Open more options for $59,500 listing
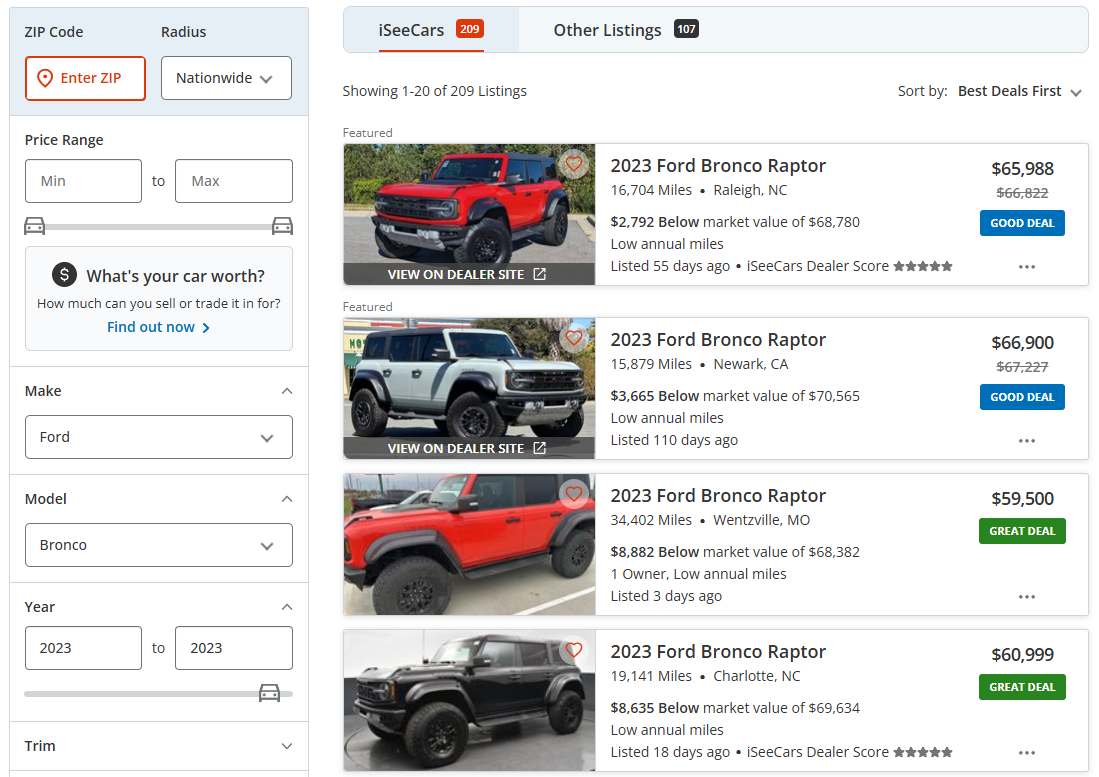 [x=1027, y=597]
